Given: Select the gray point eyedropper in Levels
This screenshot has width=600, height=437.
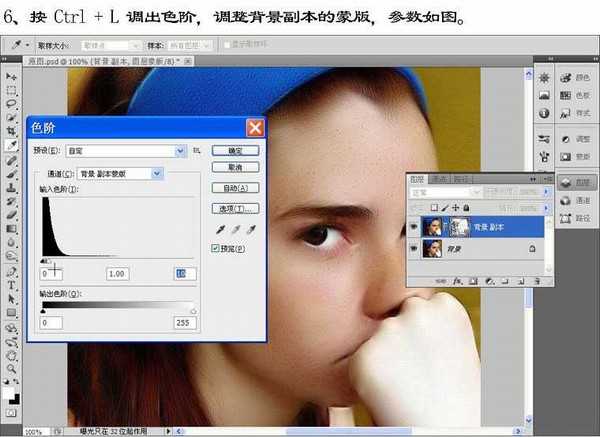Looking at the screenshot, I should [234, 230].
